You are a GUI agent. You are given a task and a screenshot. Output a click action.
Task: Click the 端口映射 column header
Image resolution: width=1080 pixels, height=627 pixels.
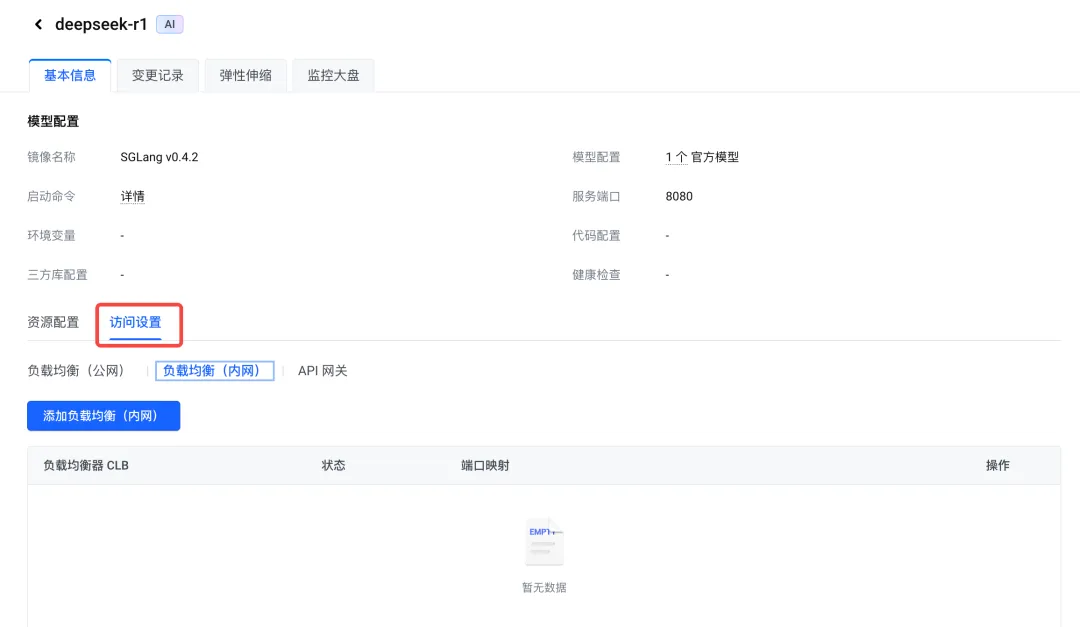[x=485, y=466]
